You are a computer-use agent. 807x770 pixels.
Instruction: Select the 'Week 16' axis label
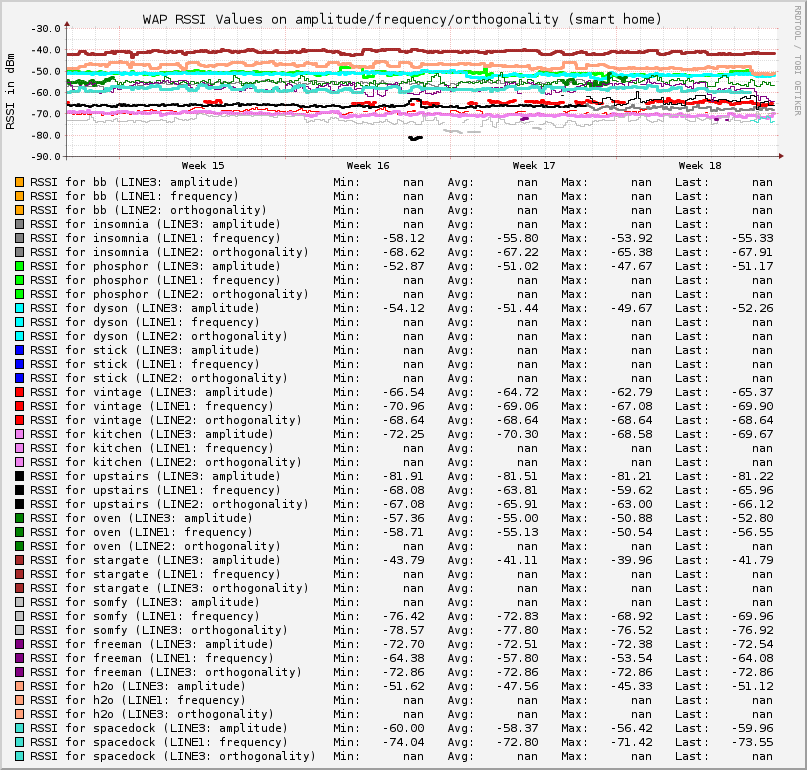click(x=368, y=166)
